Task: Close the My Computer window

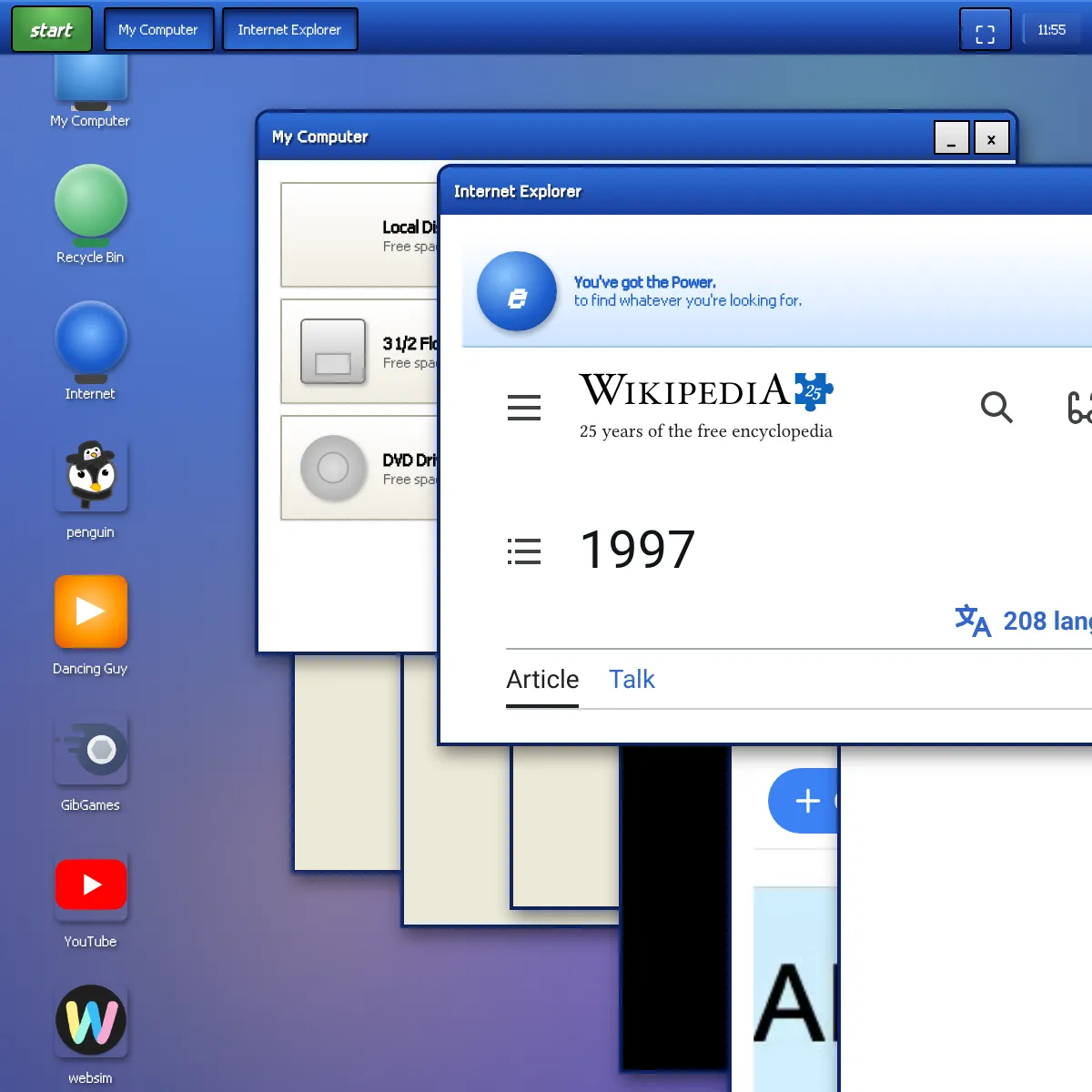Action: [x=991, y=137]
